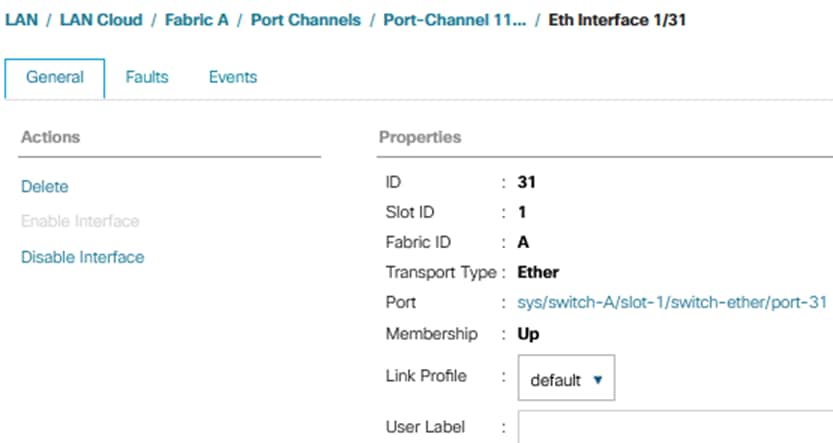Select the General tab
This screenshot has width=833, height=443.
pos(55,77)
